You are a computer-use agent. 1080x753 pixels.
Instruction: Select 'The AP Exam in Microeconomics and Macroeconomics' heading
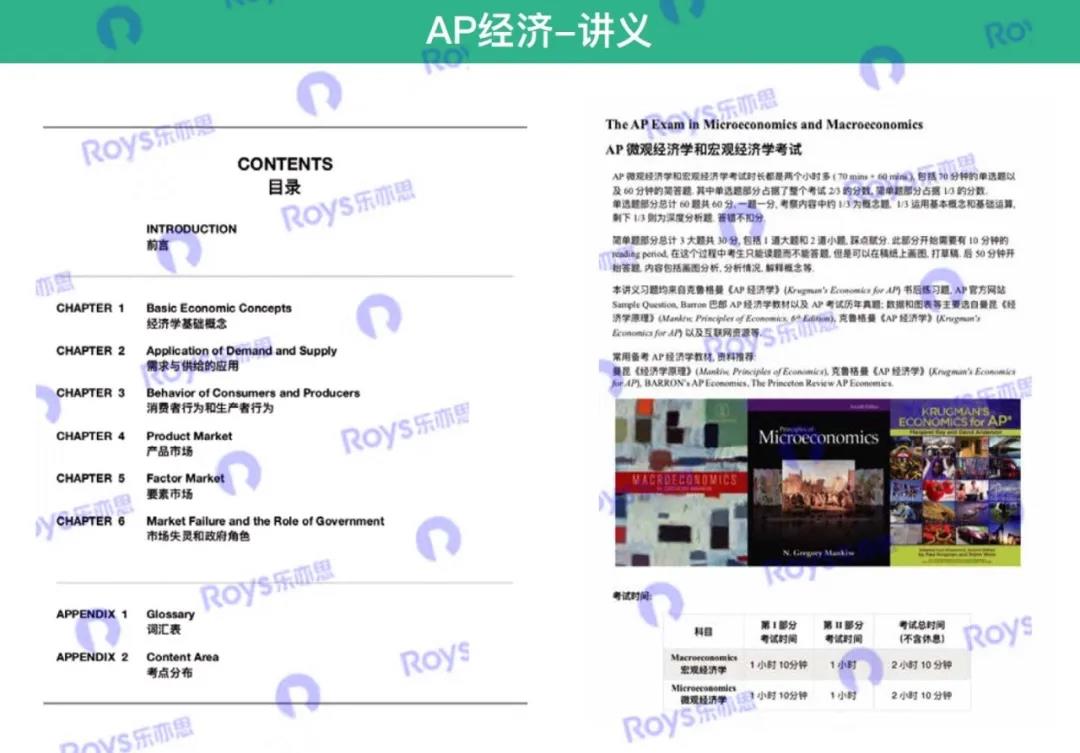[x=764, y=125]
